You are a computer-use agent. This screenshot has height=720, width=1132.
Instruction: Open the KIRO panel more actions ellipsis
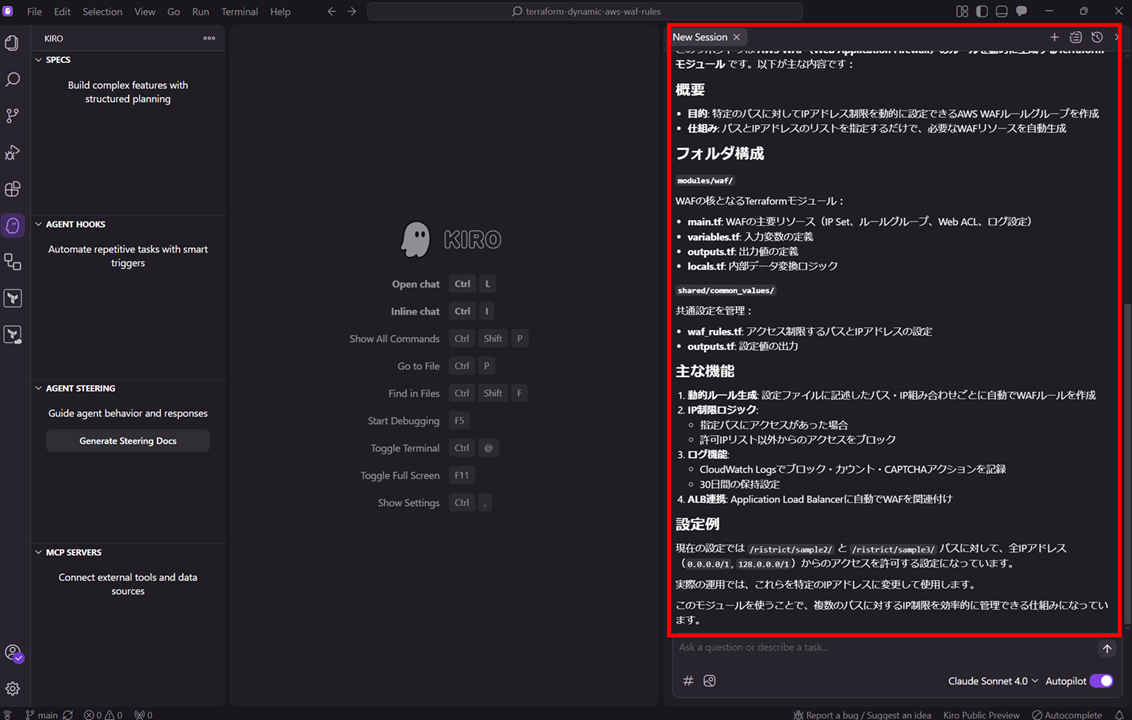point(209,38)
